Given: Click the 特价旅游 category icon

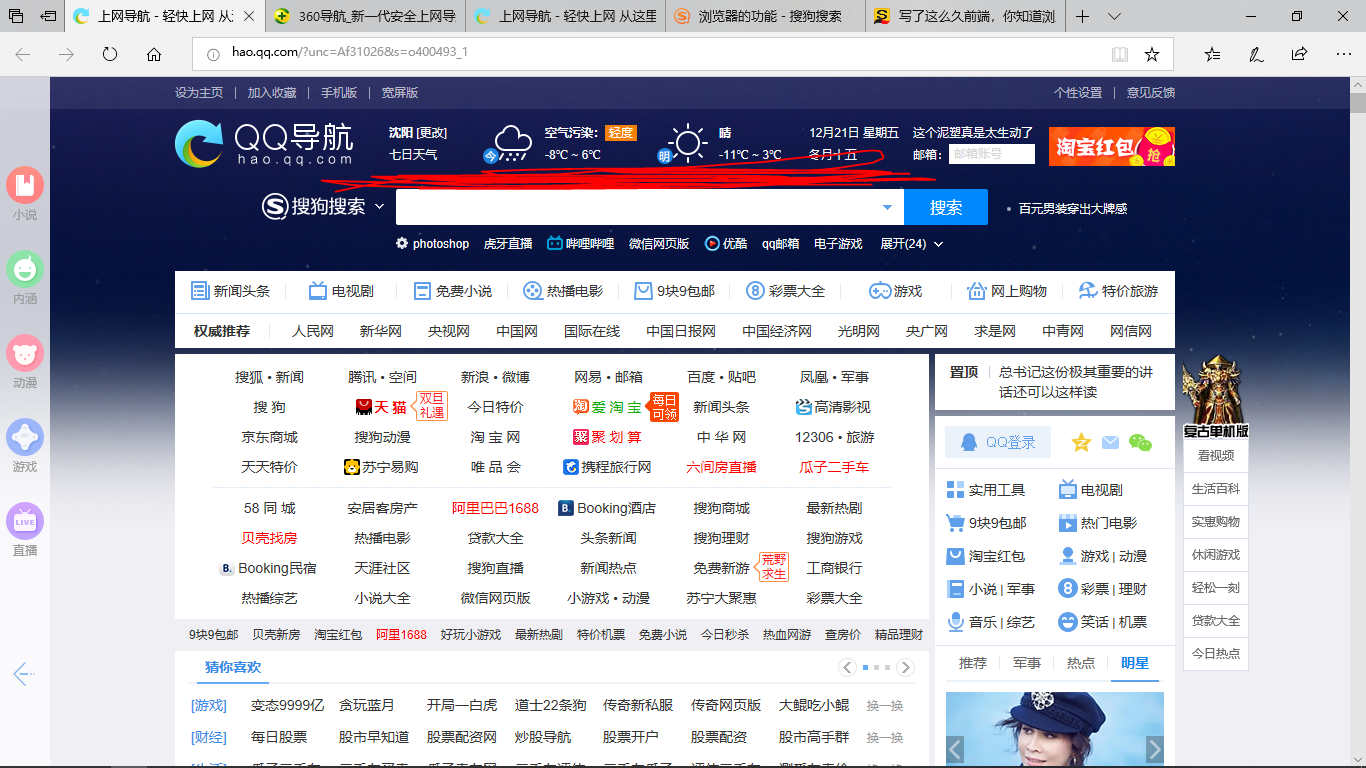Looking at the screenshot, I should [x=1087, y=291].
